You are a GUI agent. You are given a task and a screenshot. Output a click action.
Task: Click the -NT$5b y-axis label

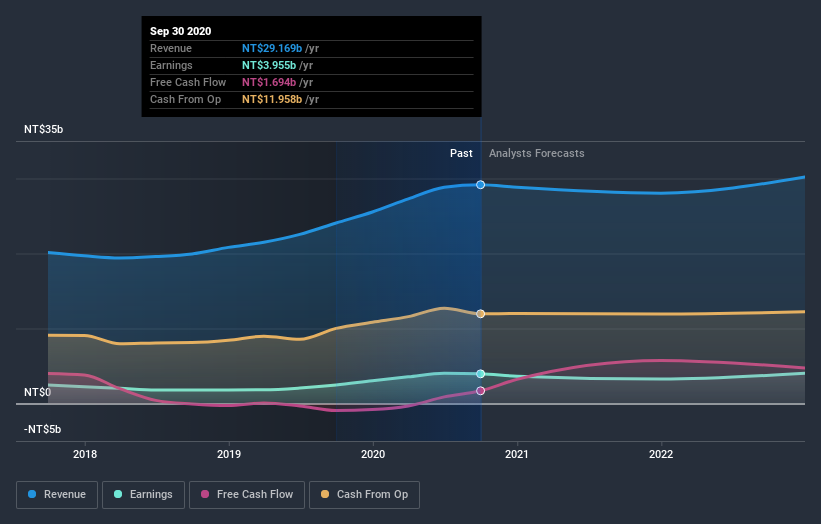point(42,429)
